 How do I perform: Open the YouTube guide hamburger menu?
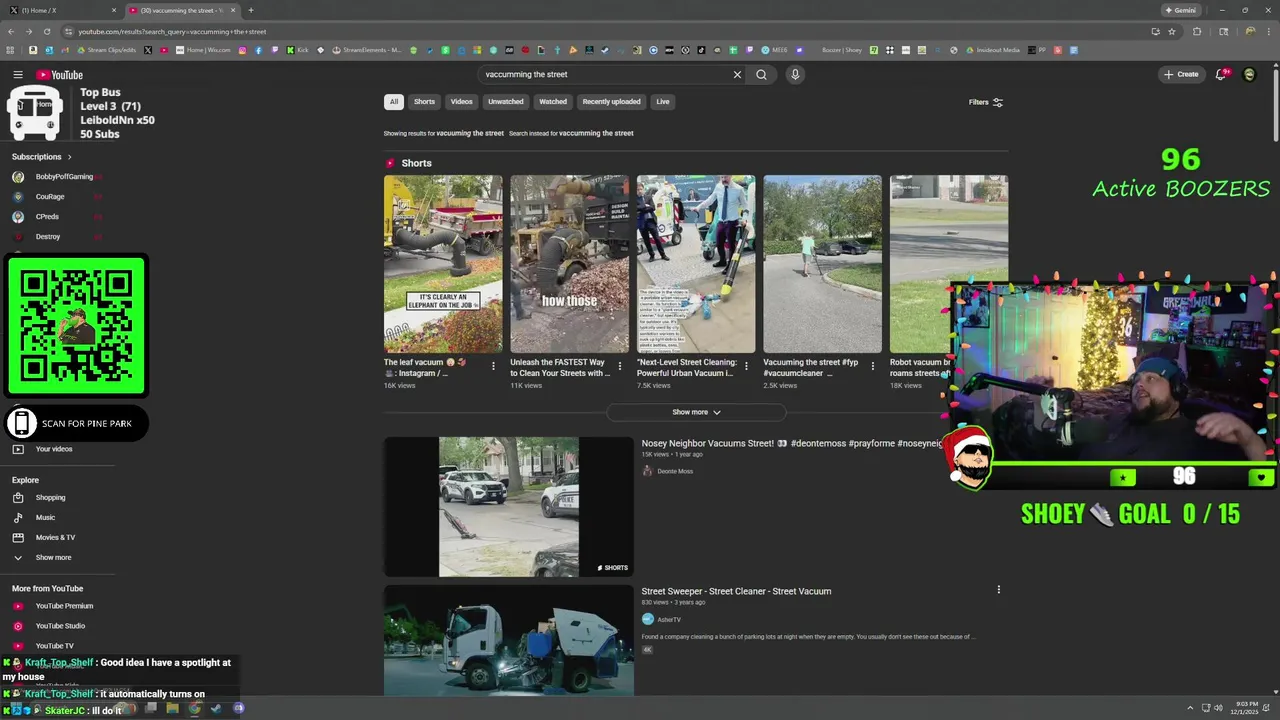(x=18, y=75)
